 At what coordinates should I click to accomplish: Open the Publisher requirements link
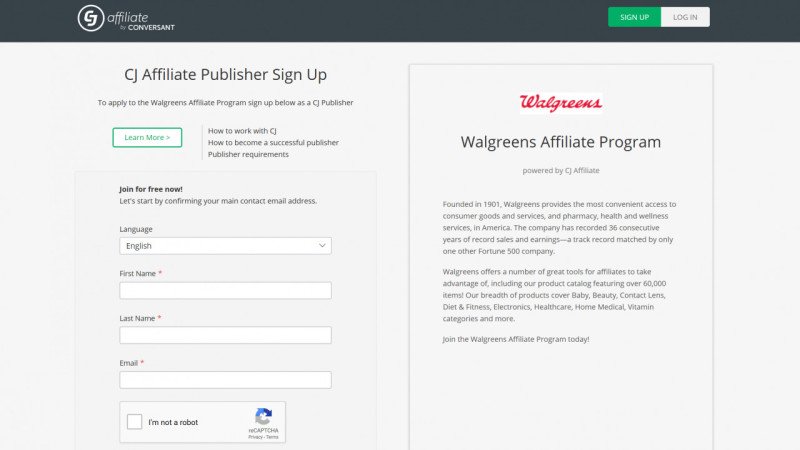click(248, 154)
